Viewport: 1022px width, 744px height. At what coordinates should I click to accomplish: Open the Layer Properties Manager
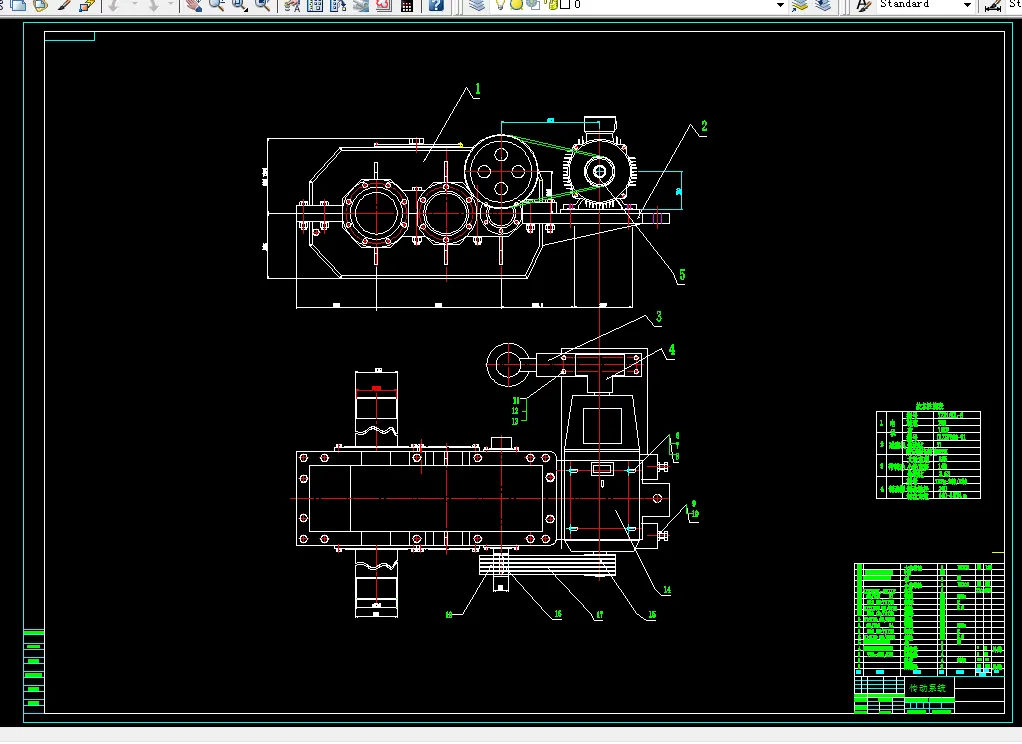point(477,5)
